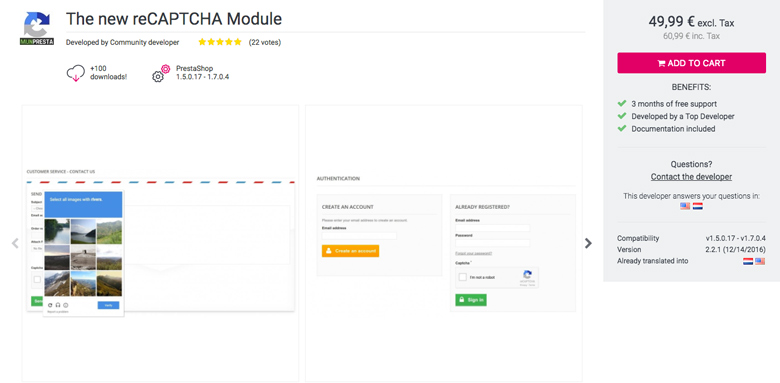Tick the captcha checkbox in contact form screenshot
This screenshot has height=383, width=780.
pos(37,280)
